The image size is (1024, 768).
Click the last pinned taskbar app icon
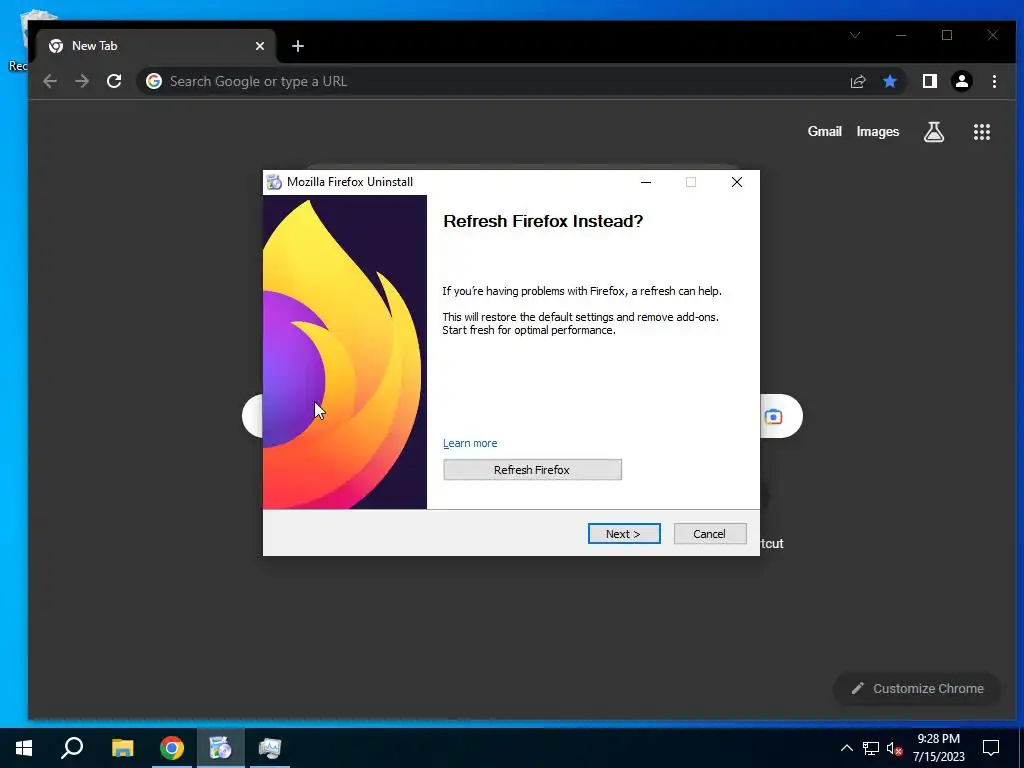[270, 748]
